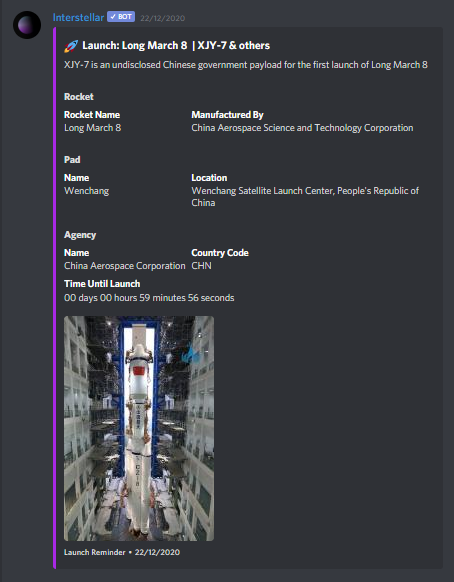The image size is (454, 582).
Task: Click the Rocket section heading
Action: 79,97
